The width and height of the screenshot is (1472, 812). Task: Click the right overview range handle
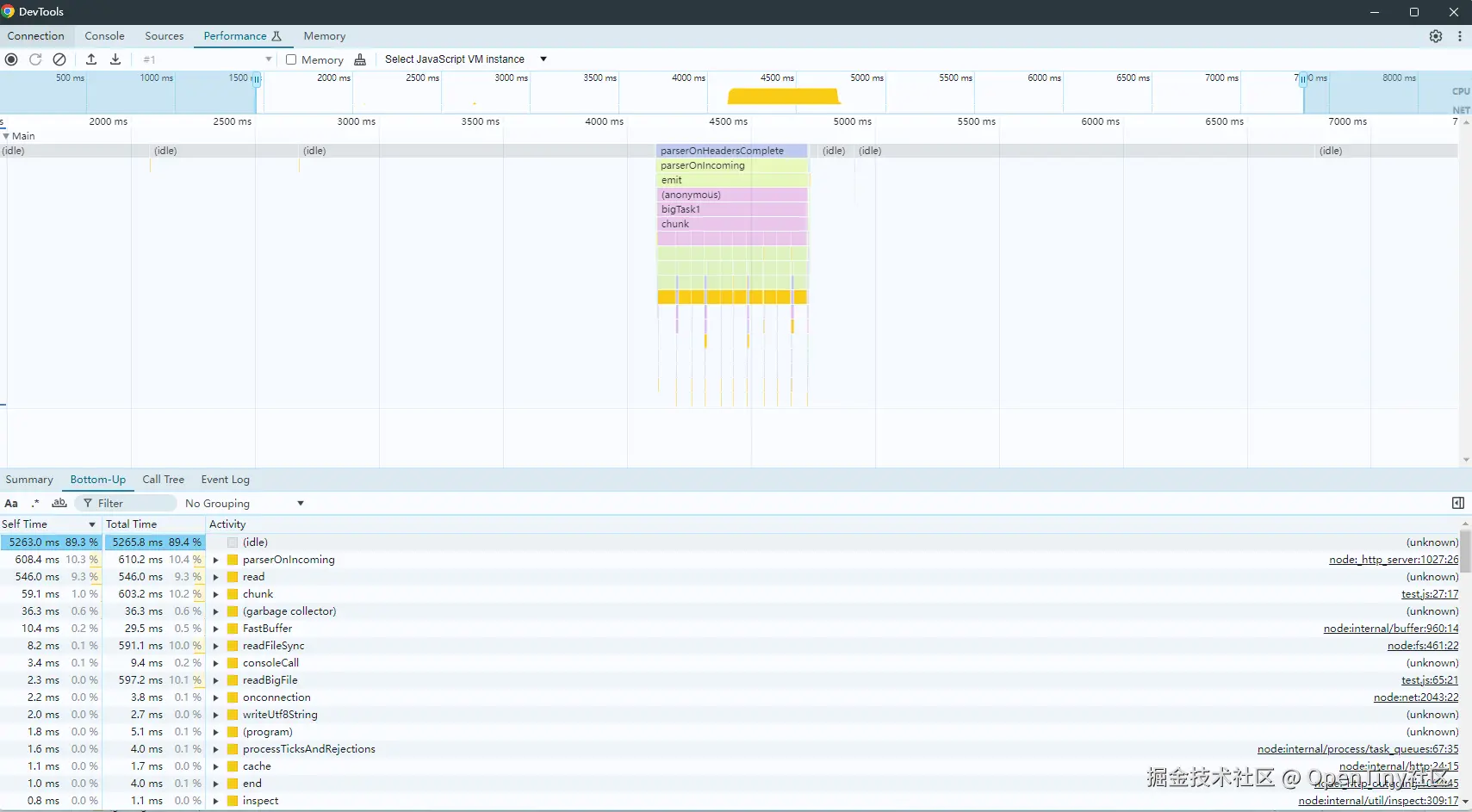point(1303,79)
